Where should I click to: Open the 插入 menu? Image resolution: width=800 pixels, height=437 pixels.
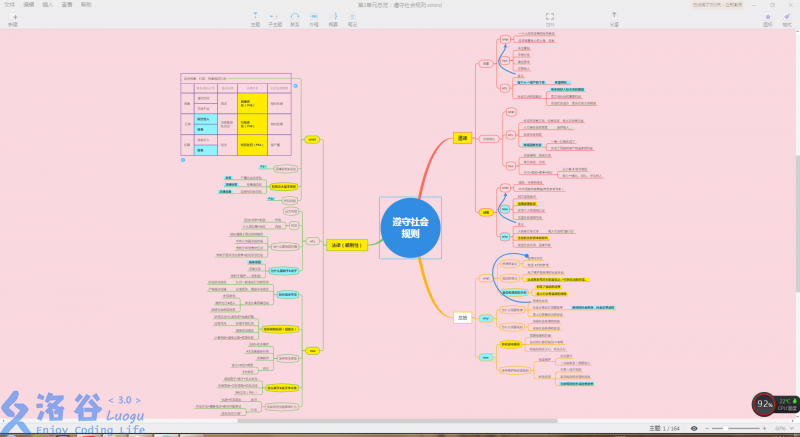(x=47, y=5)
